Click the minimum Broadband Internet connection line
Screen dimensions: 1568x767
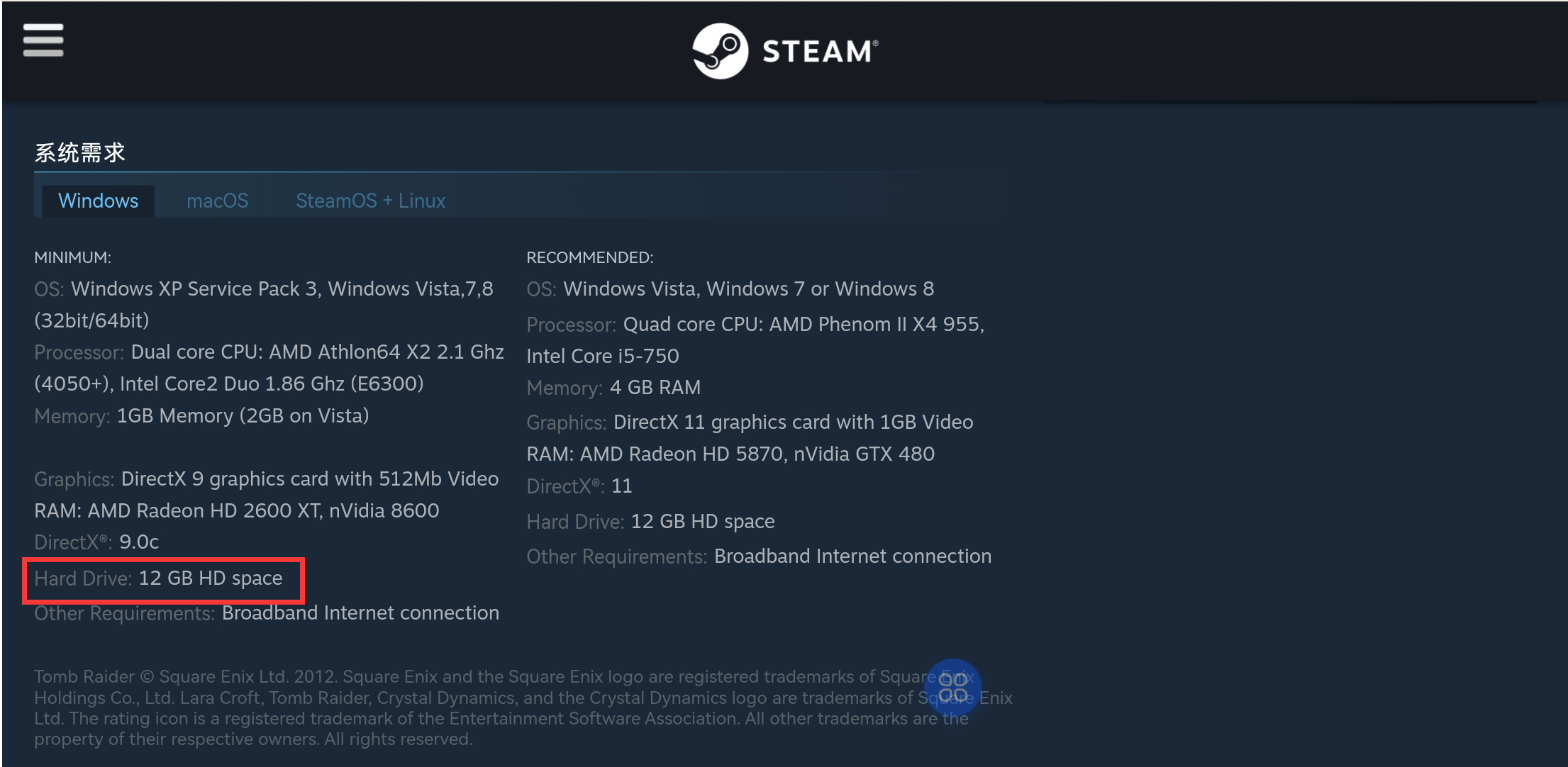click(267, 613)
